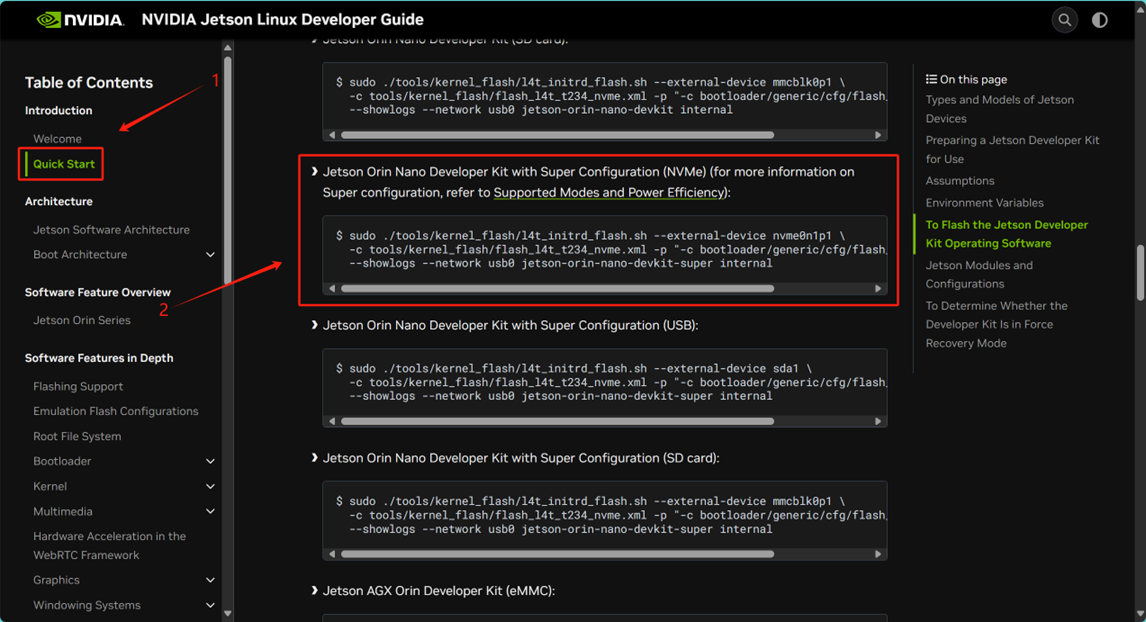Image resolution: width=1146 pixels, height=622 pixels.
Task: Open the Bootloader page
Action: [62, 461]
